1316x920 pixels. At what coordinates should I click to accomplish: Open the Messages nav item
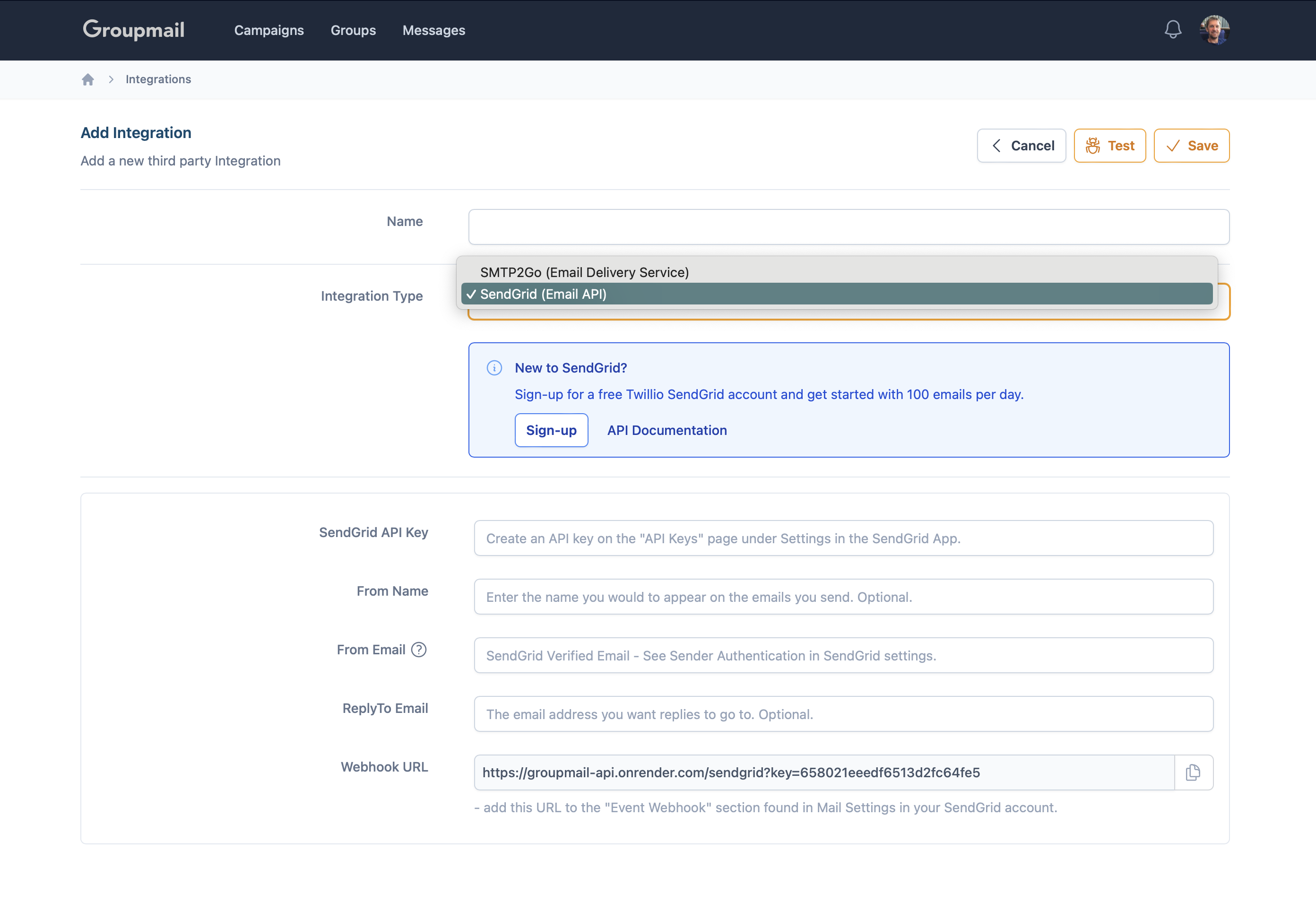[x=433, y=30]
